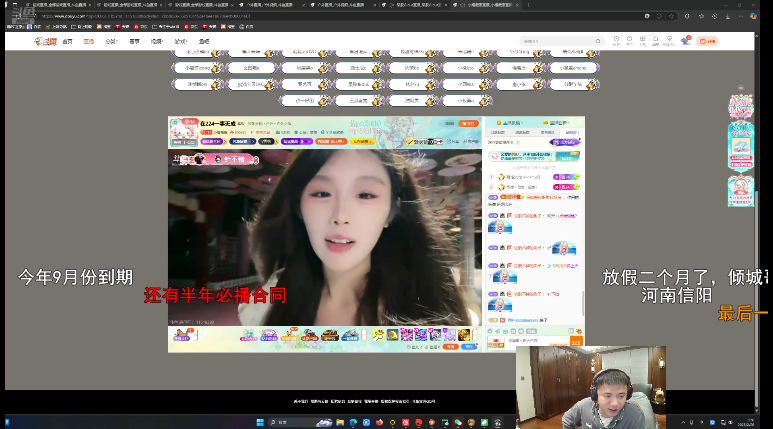This screenshot has height=429, width=773.
Task: Click the red icon on the chat toolbar's right end
Action: click(579, 331)
